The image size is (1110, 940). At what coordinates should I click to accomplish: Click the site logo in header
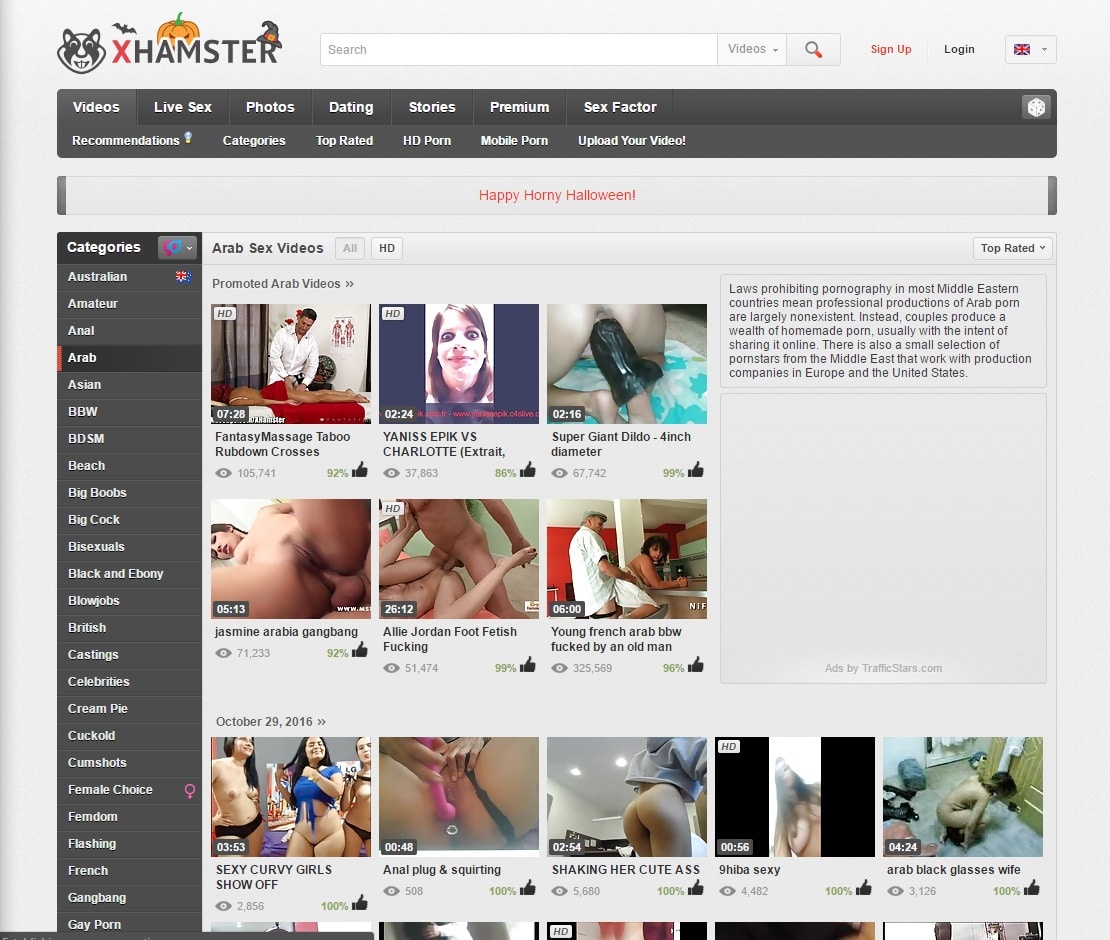point(170,45)
